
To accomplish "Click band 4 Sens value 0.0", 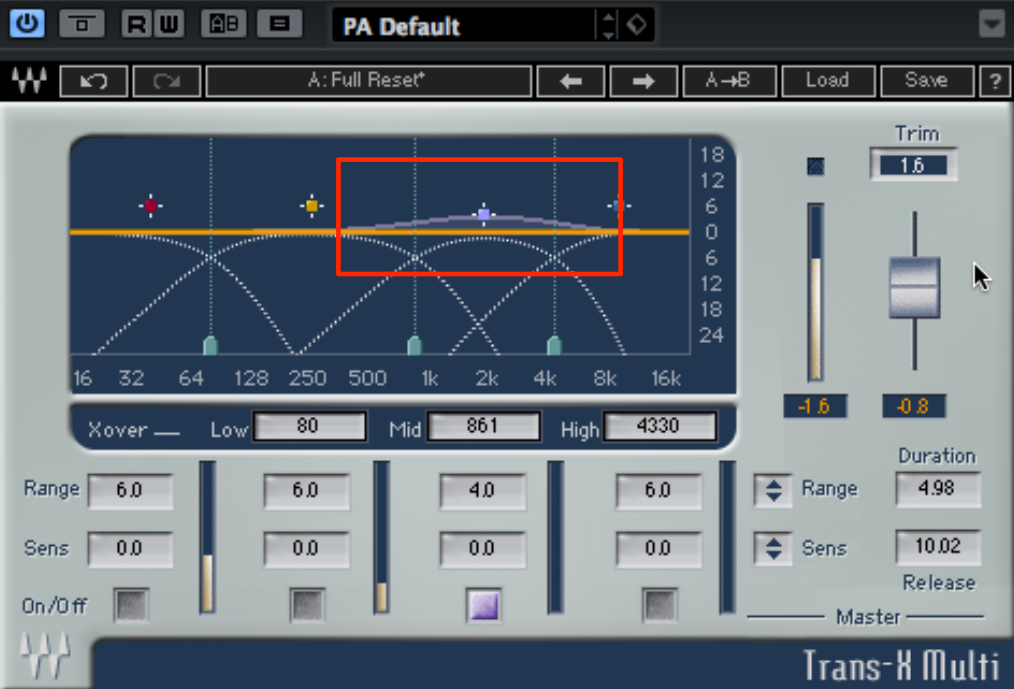I will point(658,549).
